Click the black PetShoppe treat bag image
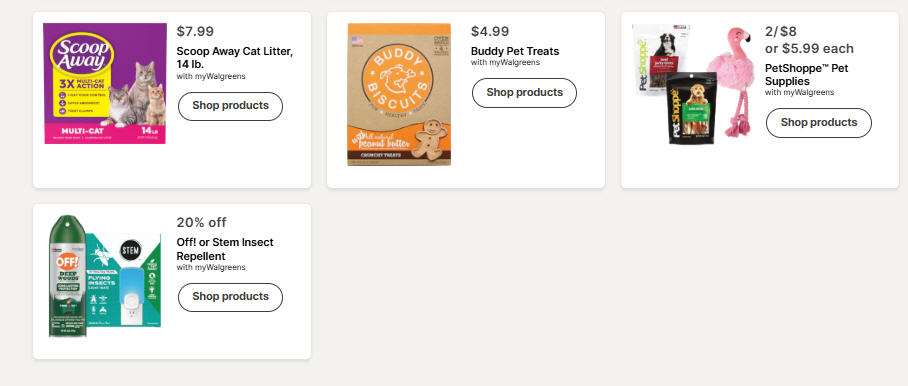The image size is (908, 386). point(691,108)
